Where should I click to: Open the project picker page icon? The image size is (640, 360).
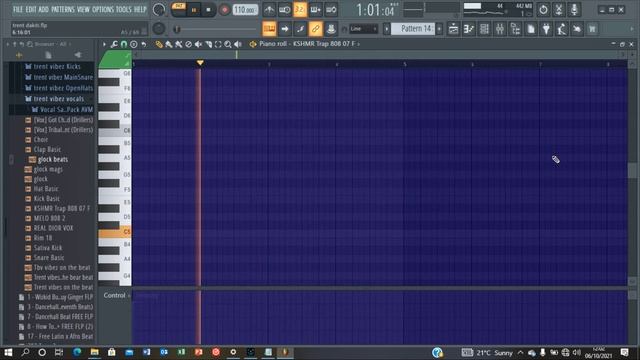click(531, 29)
